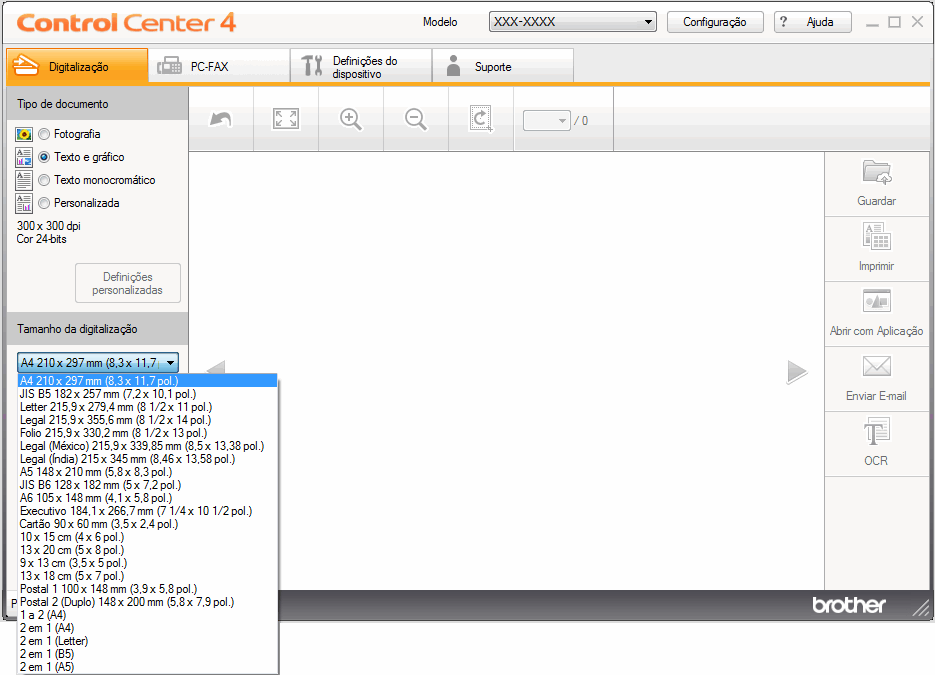Choose Postal 2 (Duplo) size option
The image size is (935, 675).
tap(148, 602)
